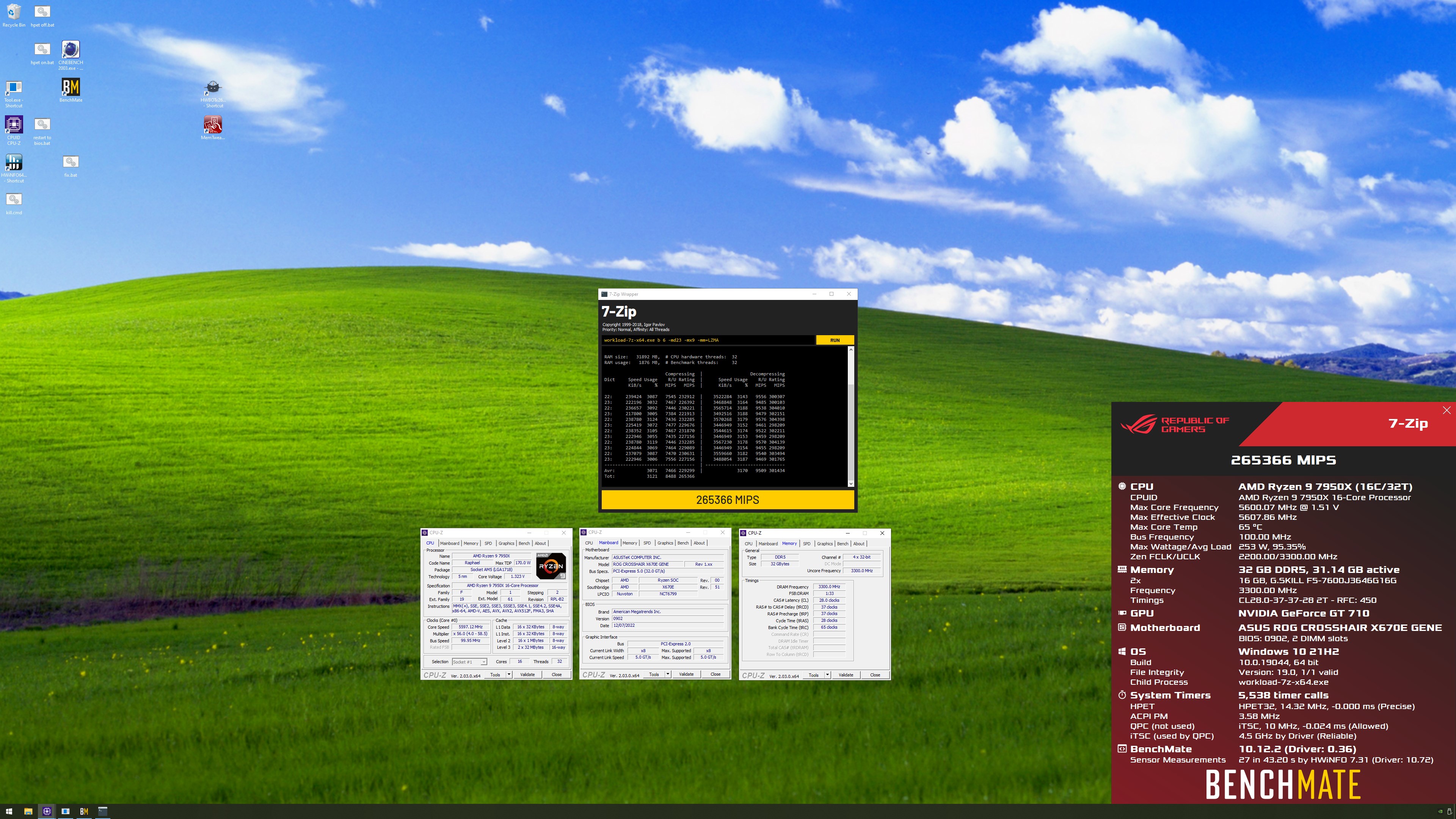Click Validate in Mainboard CPU-Z window

686,674
